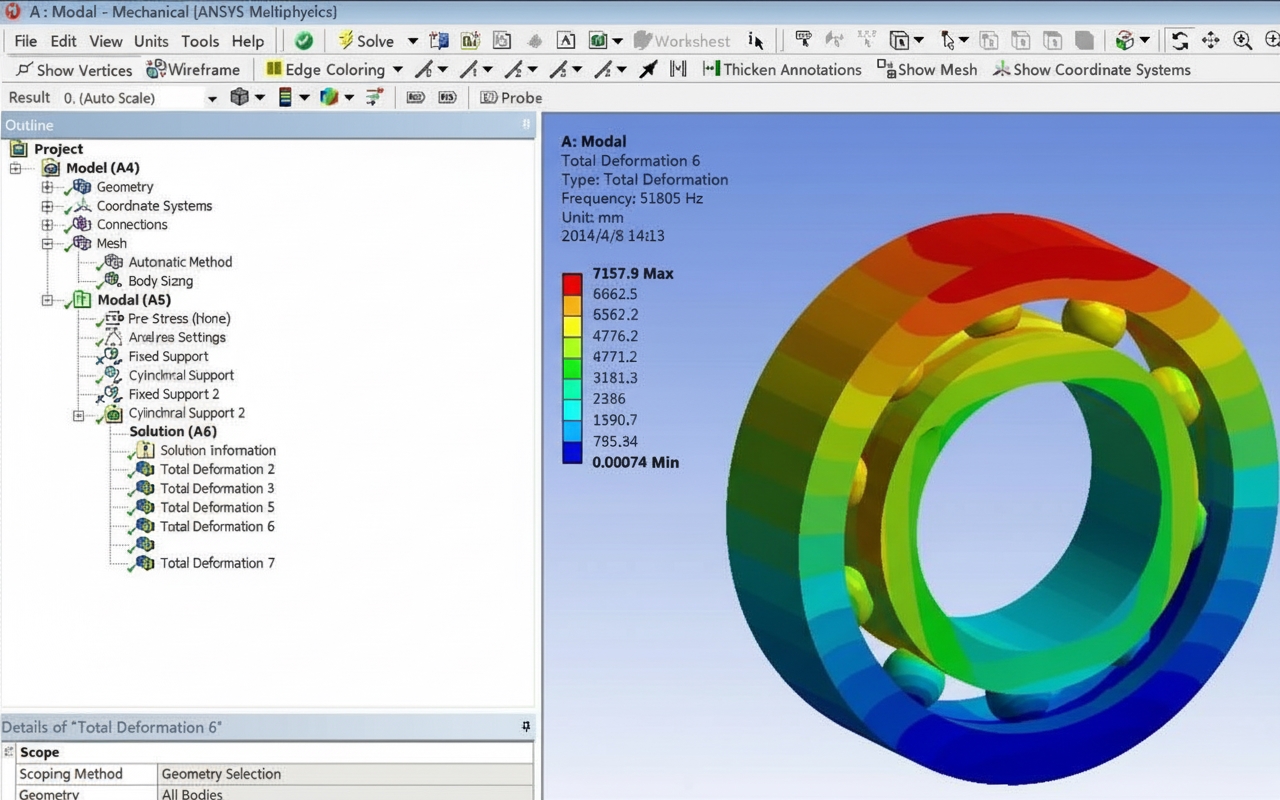Open the Edge Coloring dropdown

[397, 70]
